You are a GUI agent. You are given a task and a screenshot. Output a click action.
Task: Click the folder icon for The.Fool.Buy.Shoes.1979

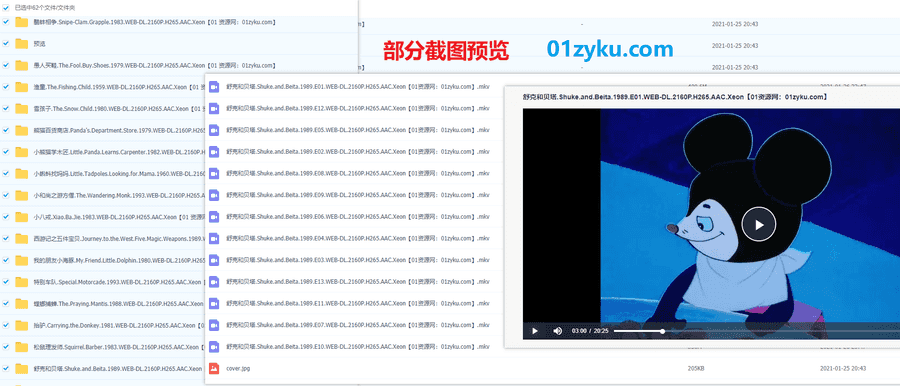[22, 65]
